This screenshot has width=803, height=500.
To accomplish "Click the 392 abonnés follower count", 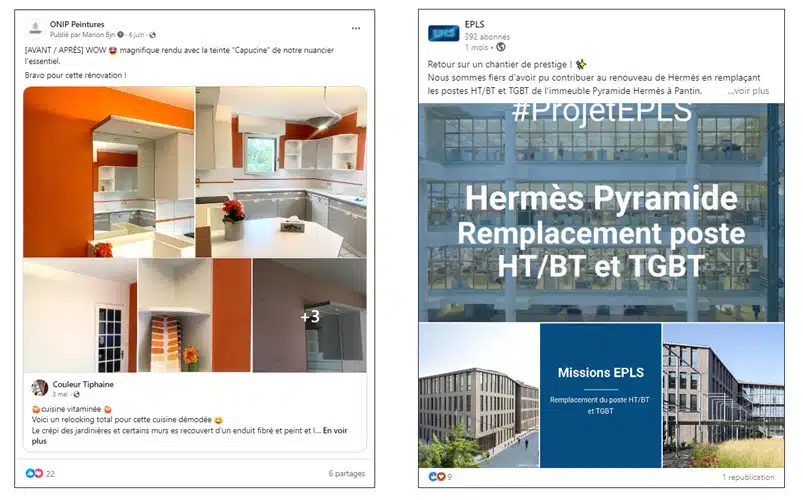I will [x=487, y=37].
